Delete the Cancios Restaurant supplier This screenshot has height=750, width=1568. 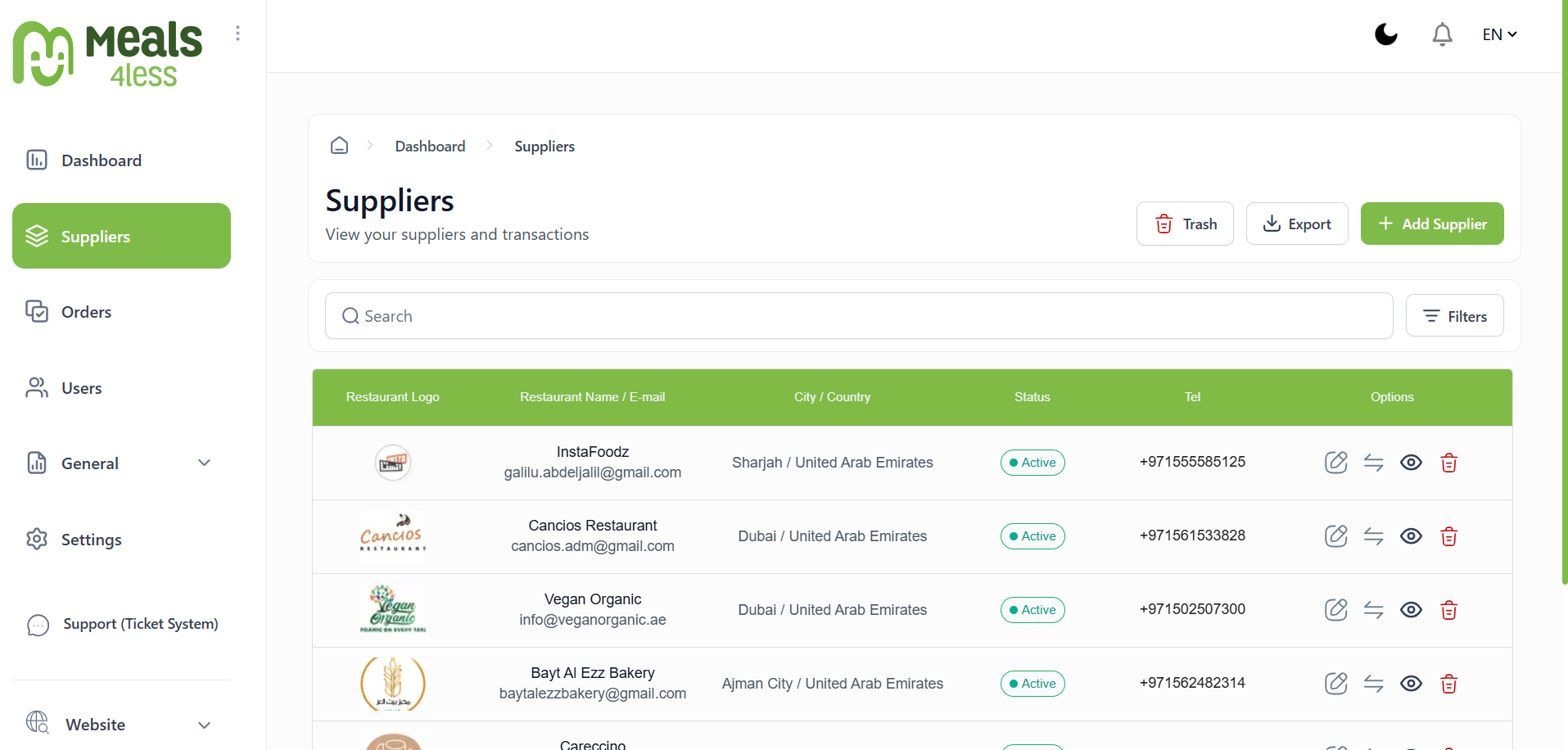click(1449, 536)
